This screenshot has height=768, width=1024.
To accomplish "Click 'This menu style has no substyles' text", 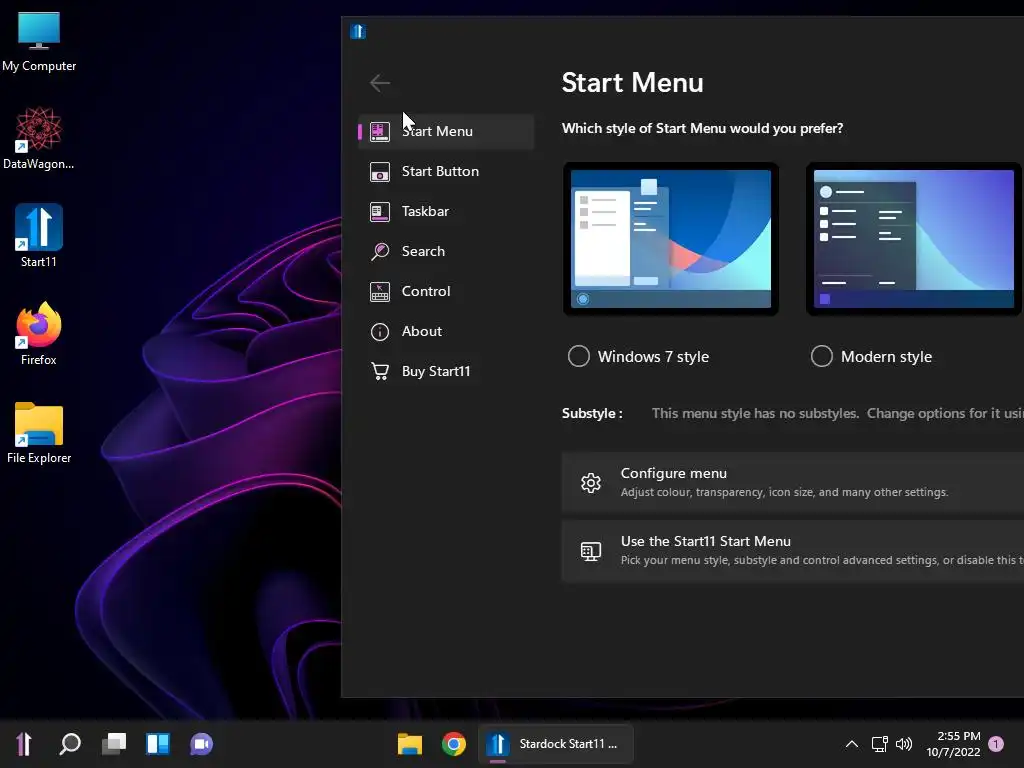I will point(755,413).
